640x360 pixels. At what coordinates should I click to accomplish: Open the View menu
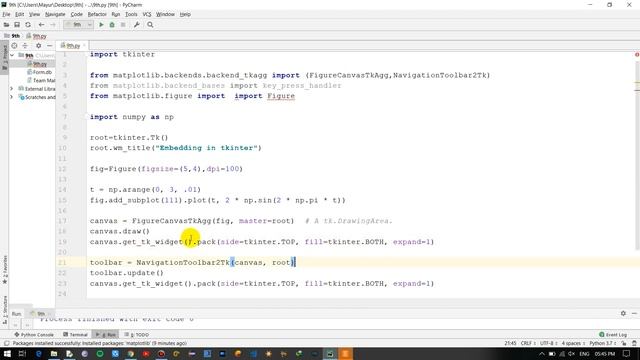pyautogui.click(x=34, y=14)
